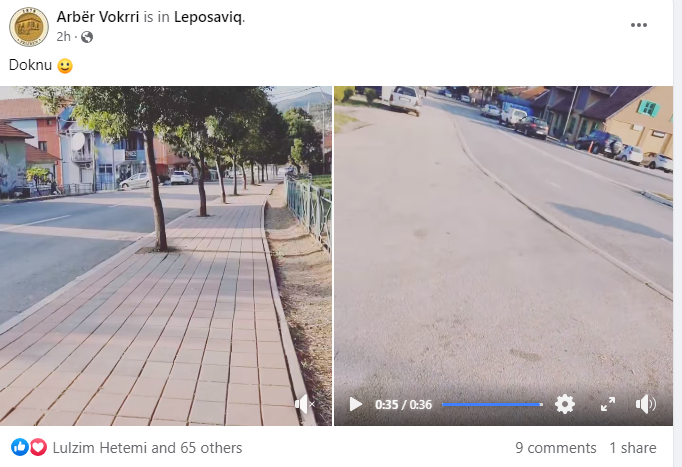Click Arbër Vokrri's profile picture
This screenshot has width=682, height=467.
tap(29, 27)
